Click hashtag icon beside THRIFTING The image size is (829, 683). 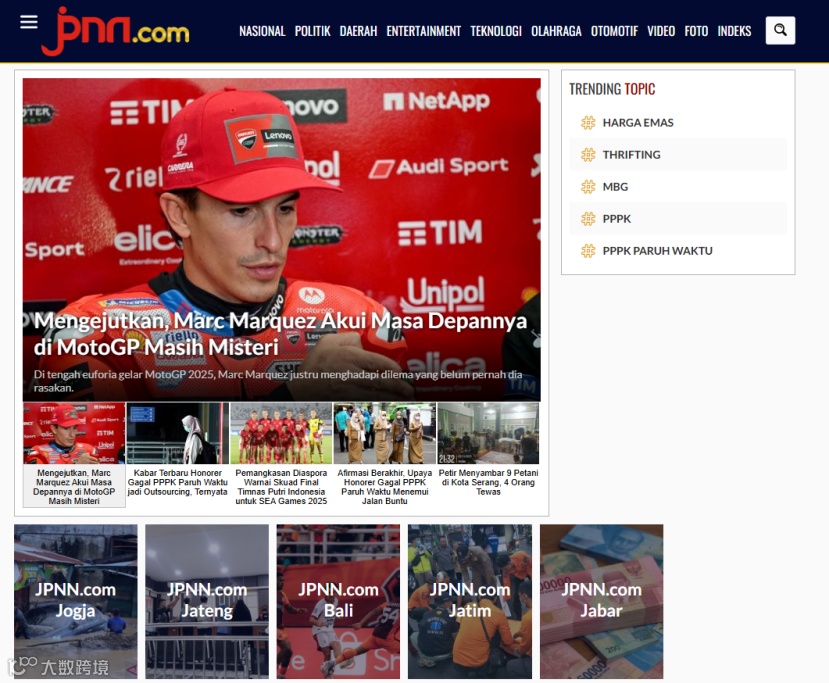(x=588, y=155)
